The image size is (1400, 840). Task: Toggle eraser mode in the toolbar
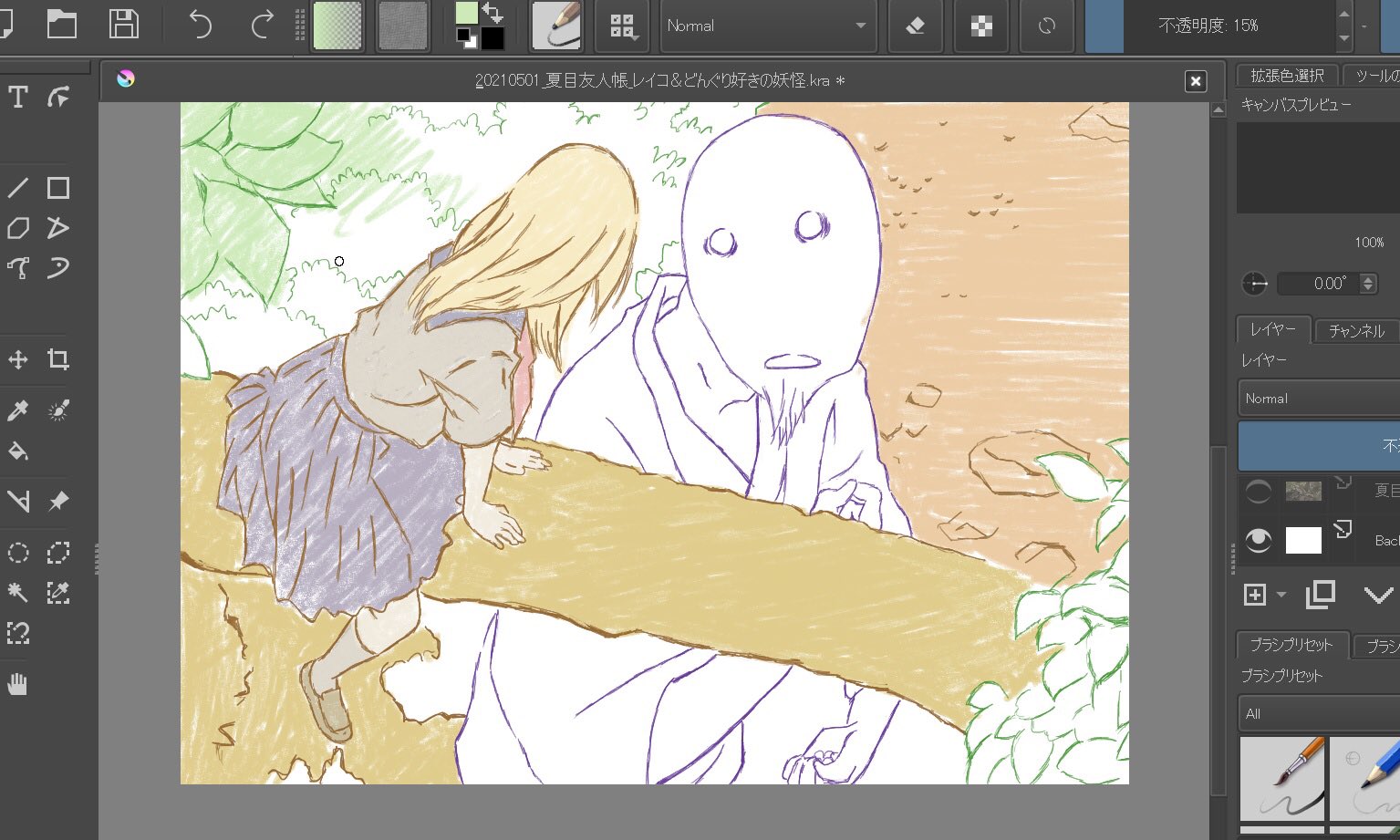coord(915,26)
